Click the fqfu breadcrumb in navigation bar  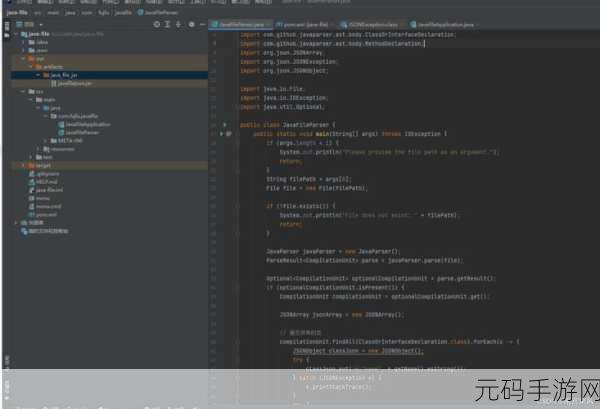pos(104,13)
